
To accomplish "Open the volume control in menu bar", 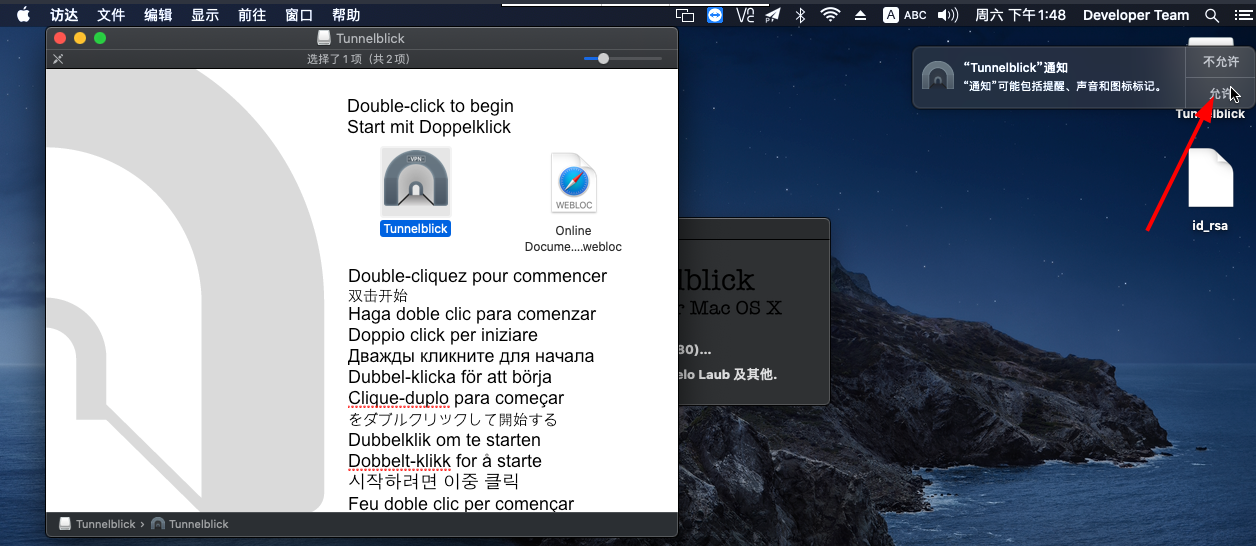I will point(948,15).
